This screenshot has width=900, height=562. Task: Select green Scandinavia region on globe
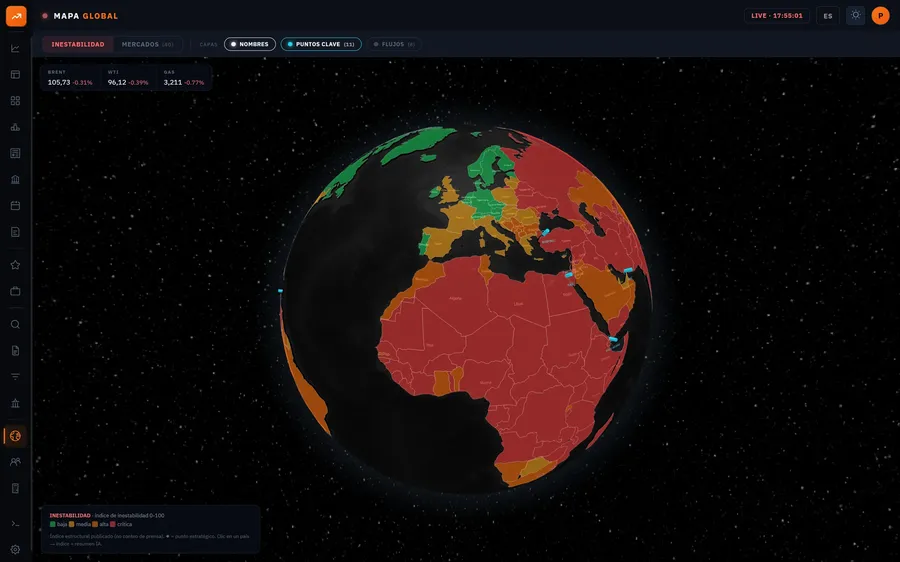490,166
